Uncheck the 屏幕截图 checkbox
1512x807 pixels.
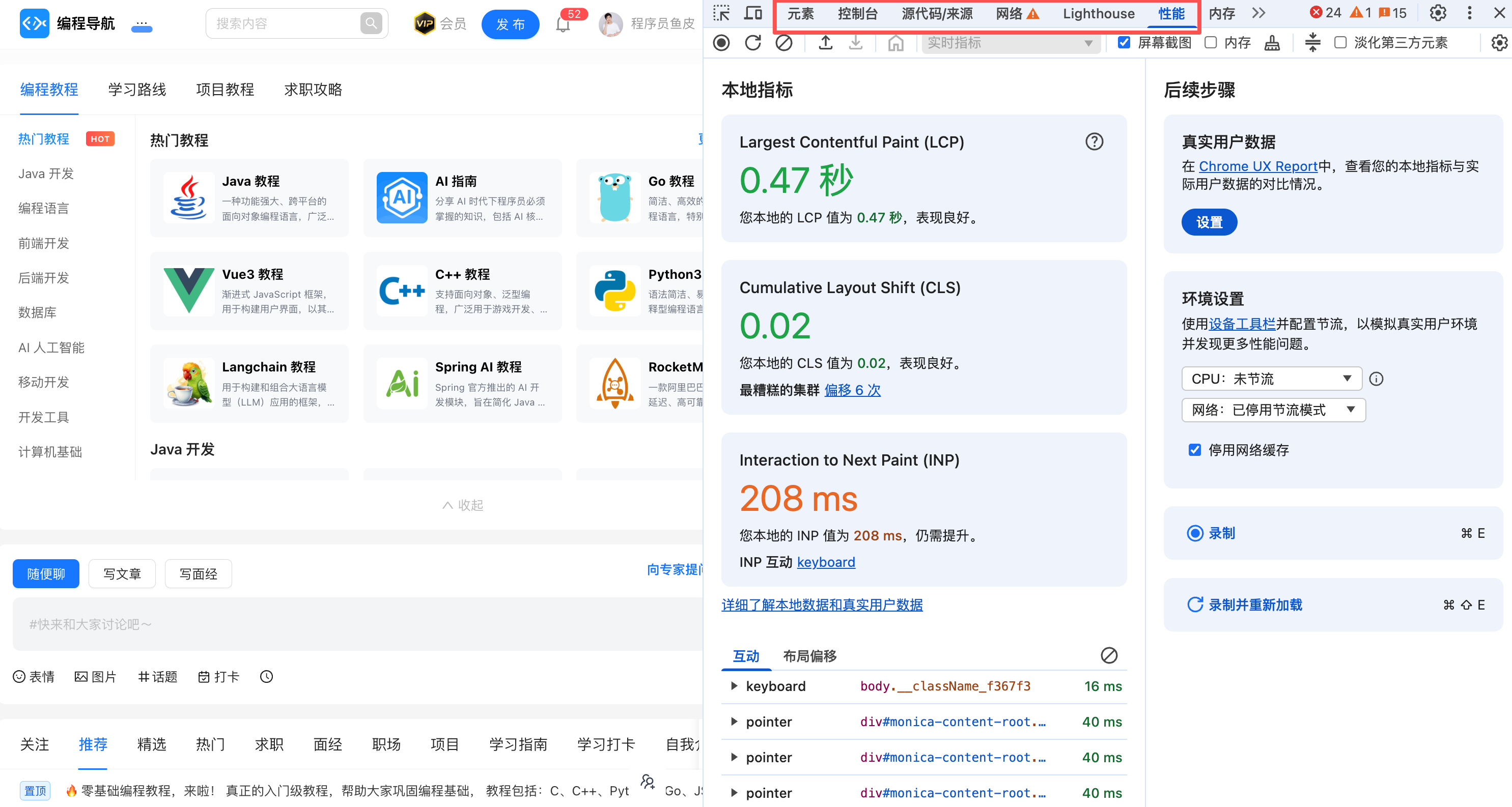[1124, 42]
